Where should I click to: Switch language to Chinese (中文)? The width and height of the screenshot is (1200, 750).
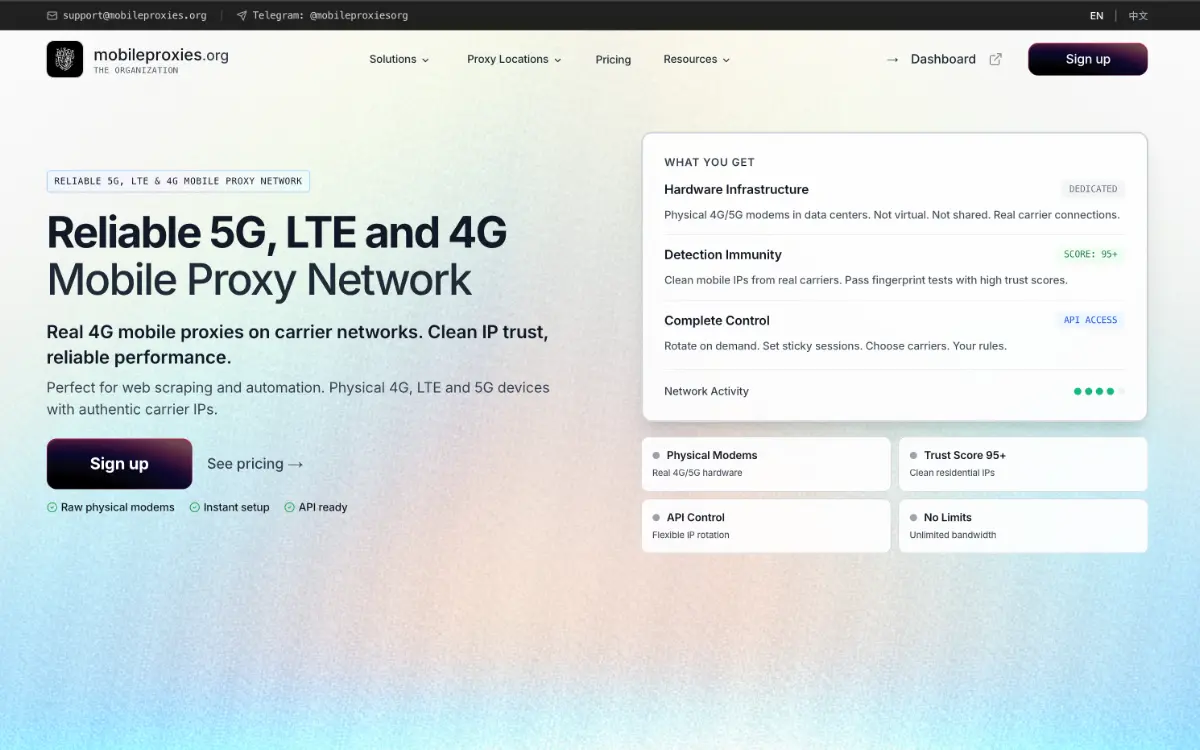1138,16
